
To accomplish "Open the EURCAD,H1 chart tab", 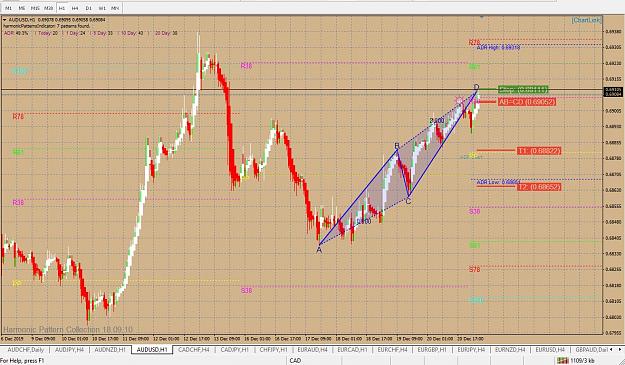I will pos(352,349).
